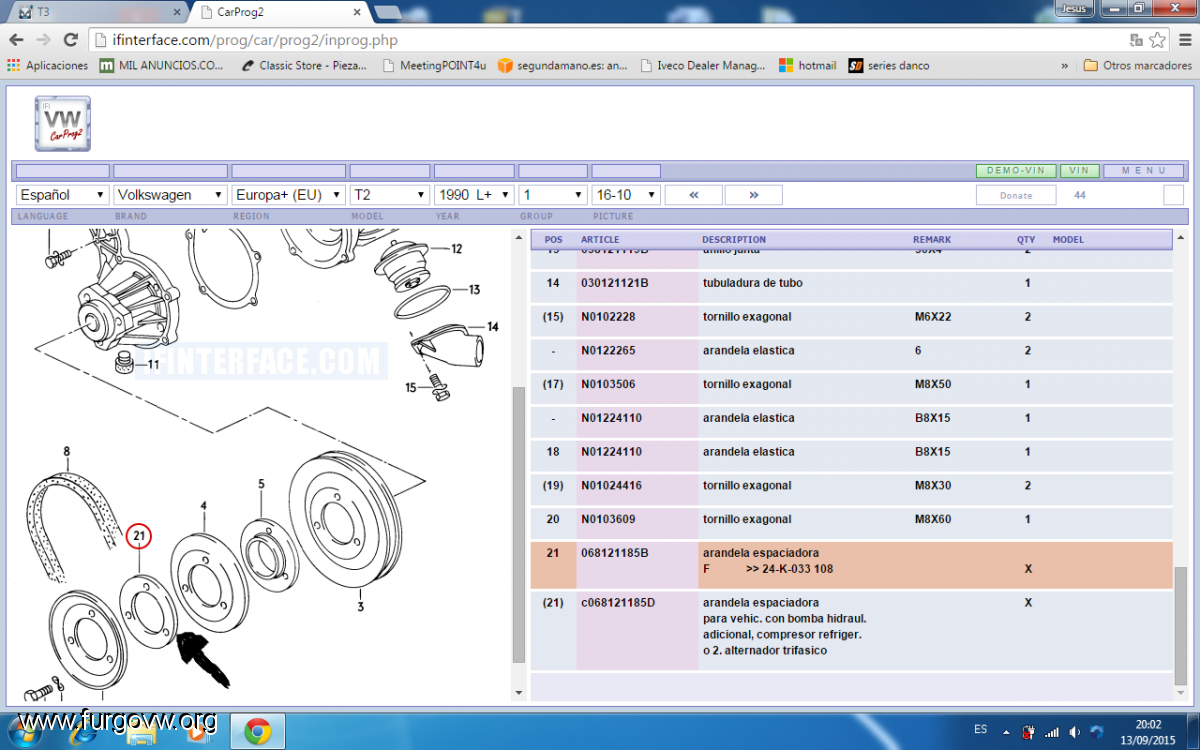Open Aplicaciones apps shortcut
The height and width of the screenshot is (750, 1200).
[x=47, y=65]
